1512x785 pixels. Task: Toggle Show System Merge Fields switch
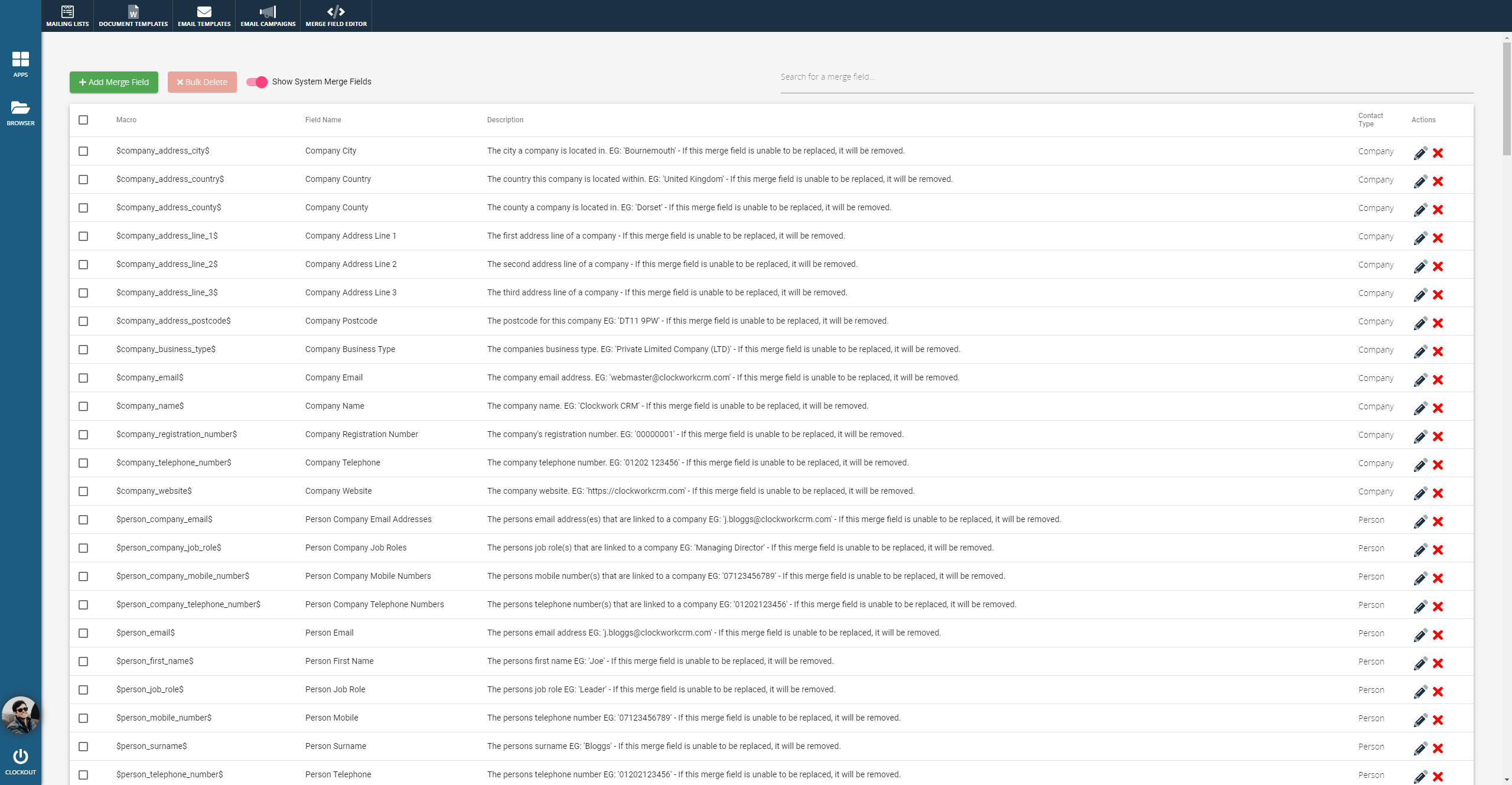(257, 82)
